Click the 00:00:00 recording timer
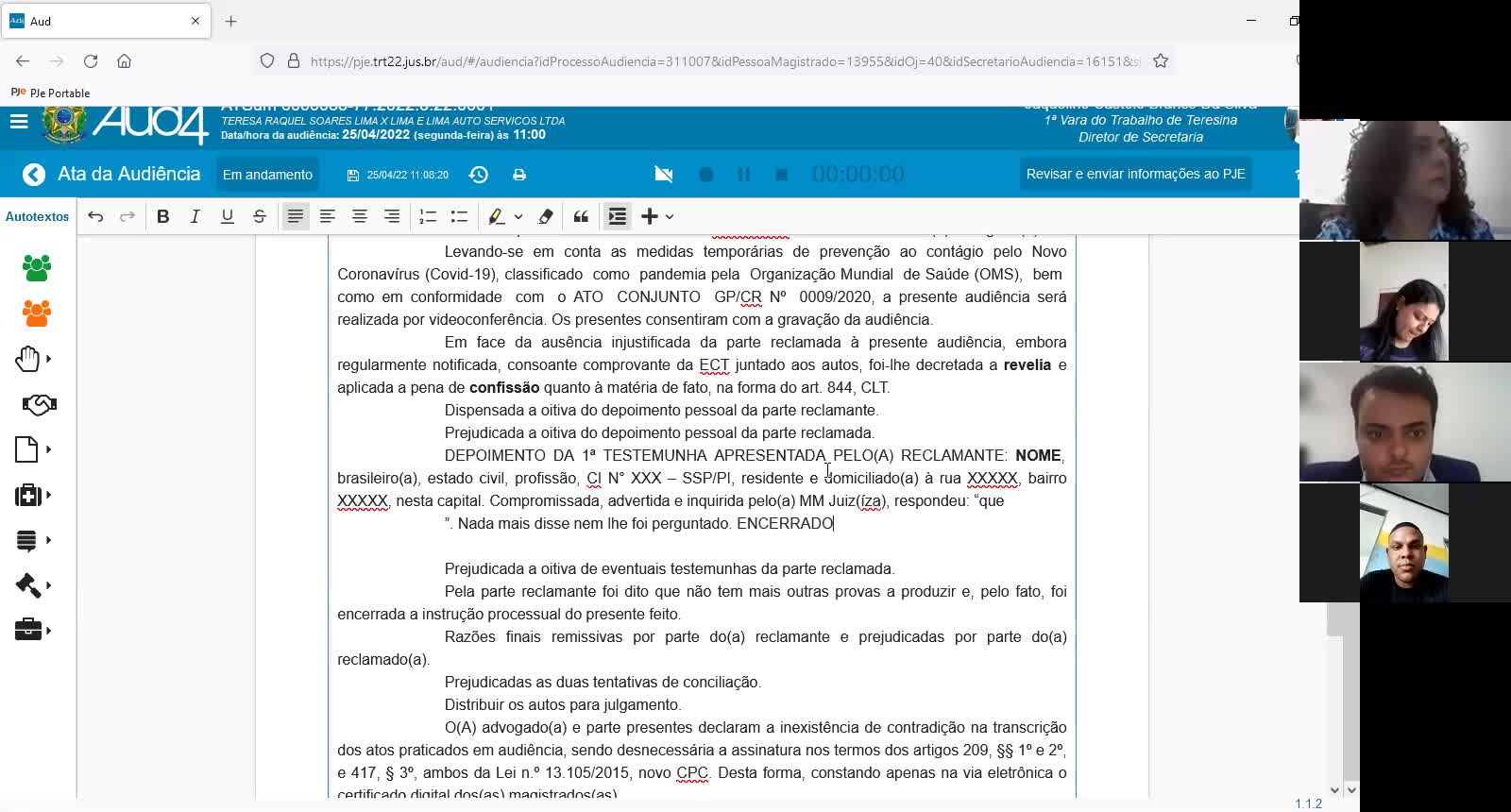The height and width of the screenshot is (812, 1511). tap(858, 175)
